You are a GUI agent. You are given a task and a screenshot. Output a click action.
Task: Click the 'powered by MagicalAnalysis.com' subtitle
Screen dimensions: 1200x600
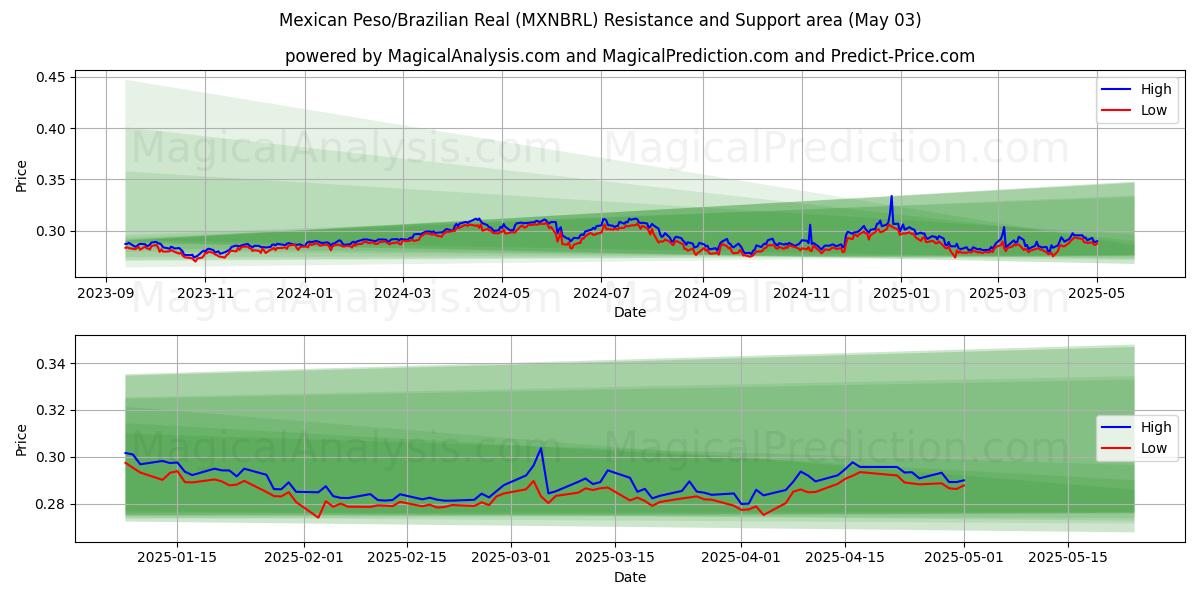(x=630, y=56)
